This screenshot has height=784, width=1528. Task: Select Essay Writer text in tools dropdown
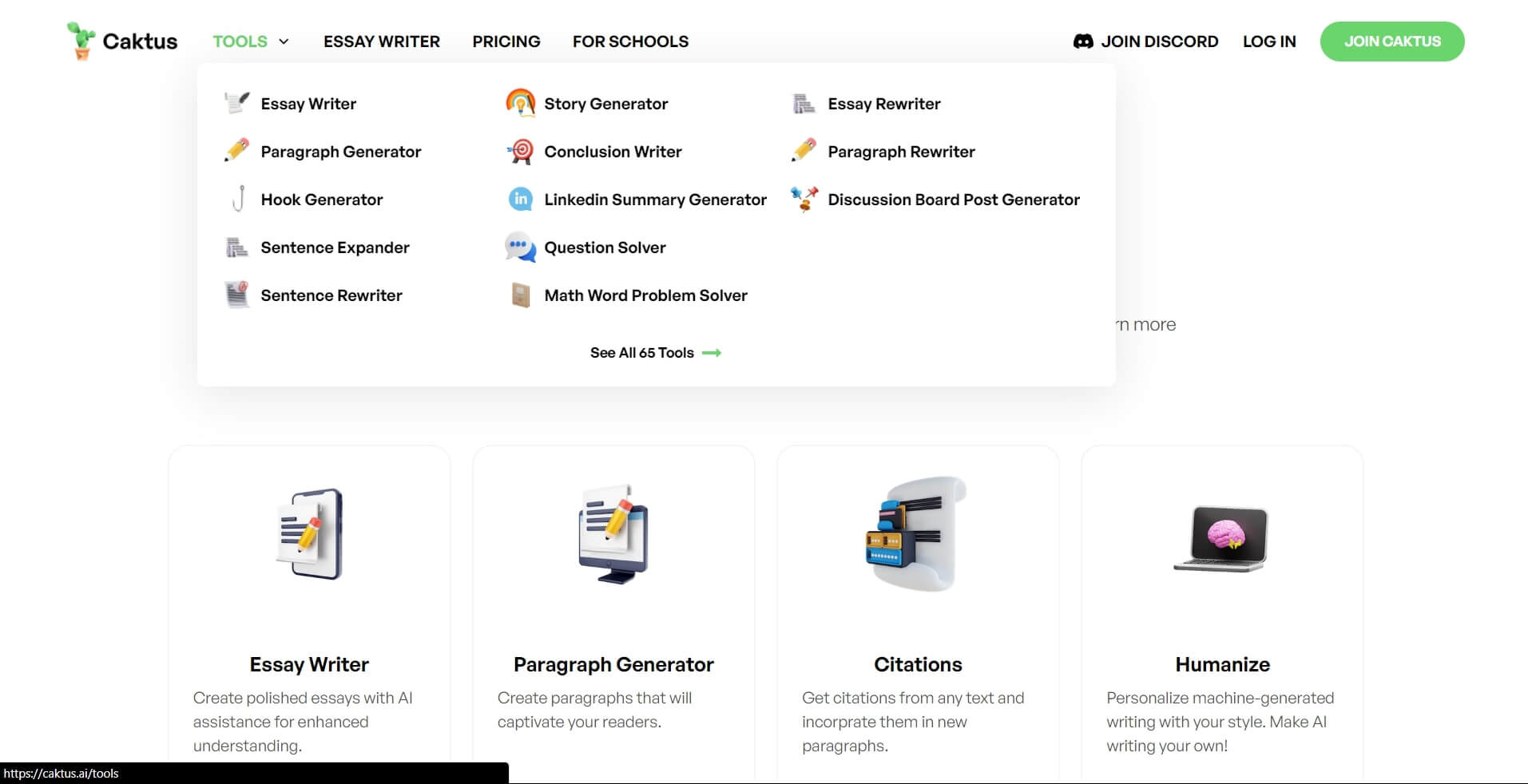(x=308, y=104)
